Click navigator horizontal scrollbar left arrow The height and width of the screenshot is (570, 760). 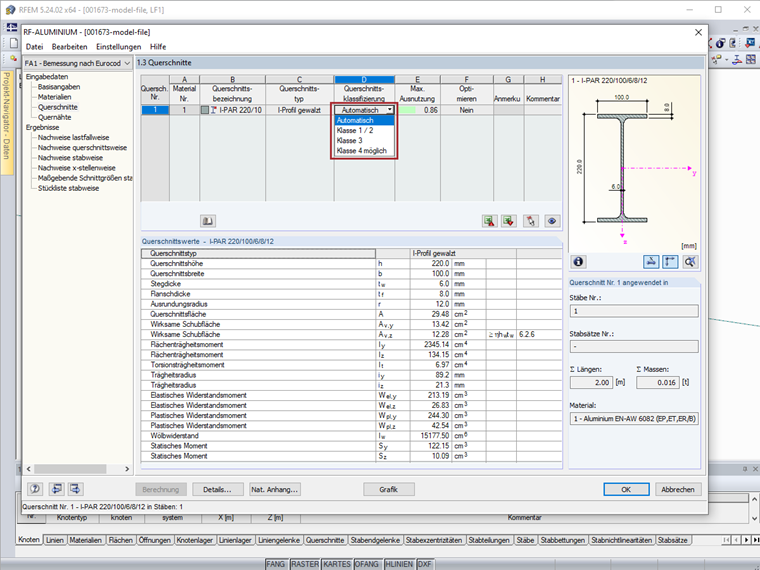click(x=29, y=469)
